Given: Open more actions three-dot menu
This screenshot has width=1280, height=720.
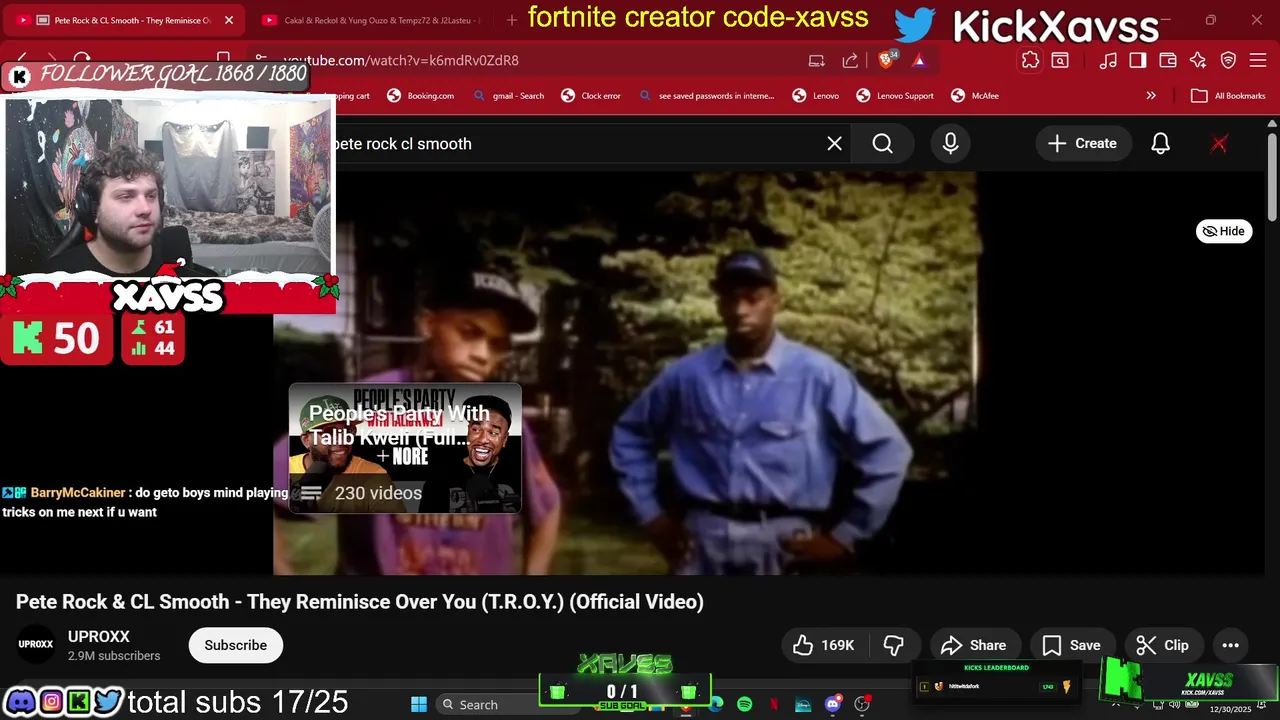Looking at the screenshot, I should [x=1230, y=645].
